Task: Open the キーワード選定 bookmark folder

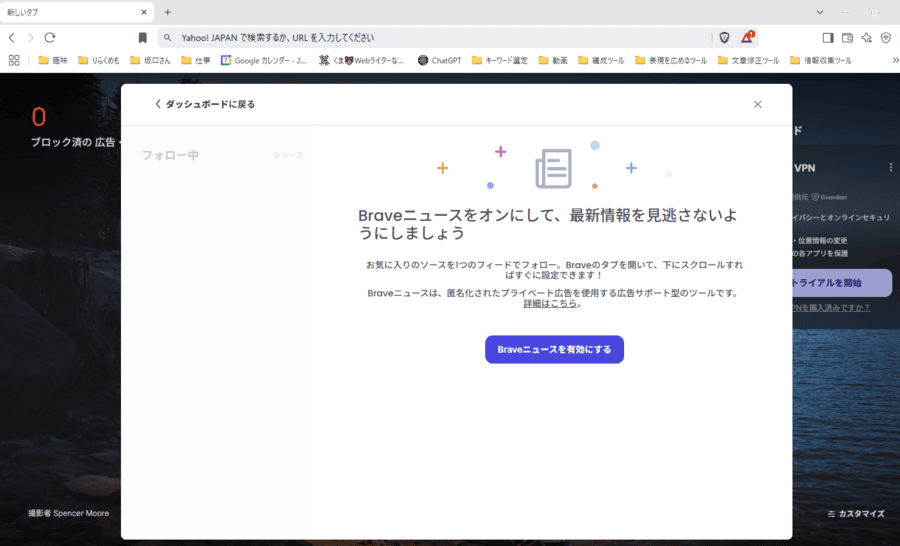Action: tap(499, 60)
